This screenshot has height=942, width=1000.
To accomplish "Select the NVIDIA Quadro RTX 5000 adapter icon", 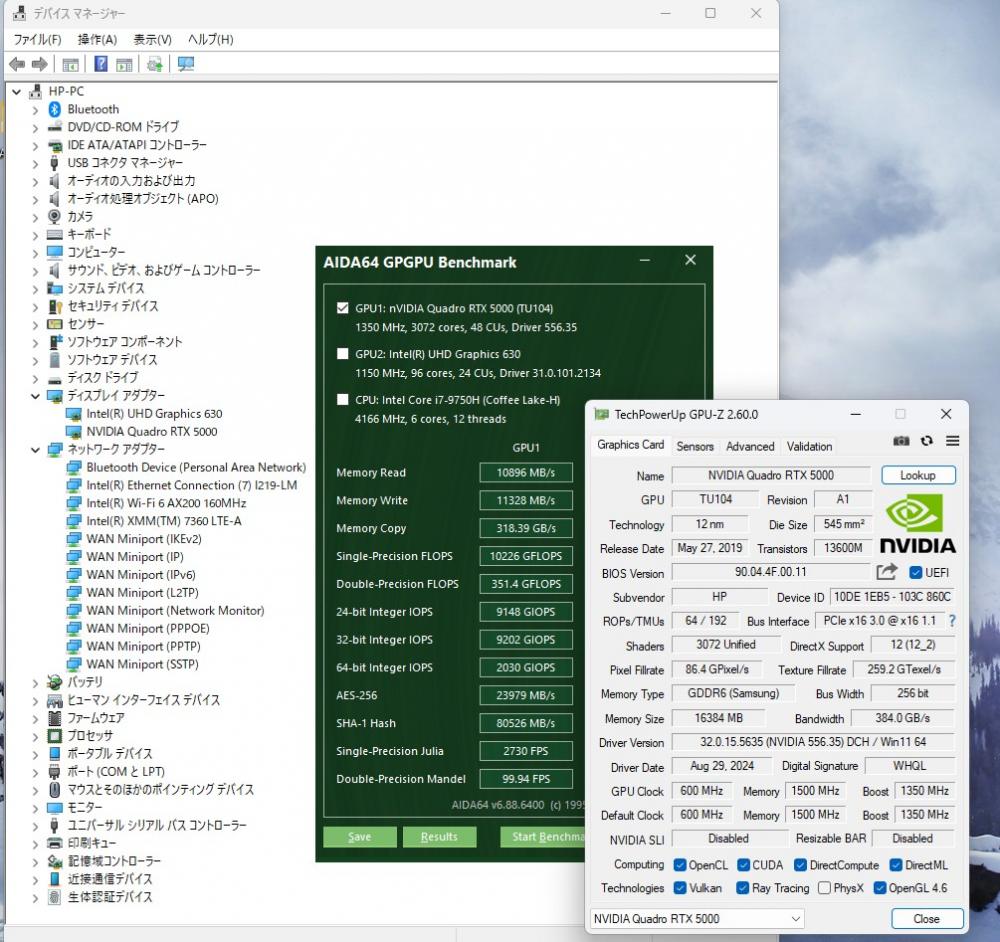I will tap(74, 432).
